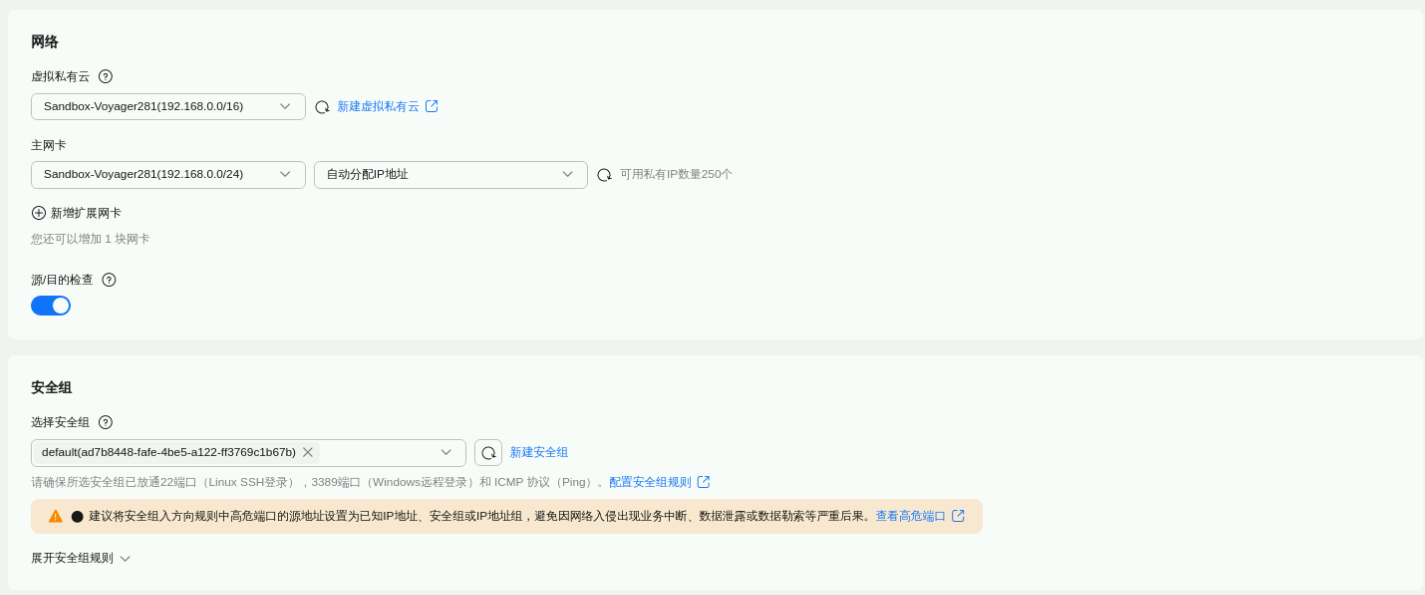Refresh the security group list
1425x595 pixels.
[x=488, y=453]
